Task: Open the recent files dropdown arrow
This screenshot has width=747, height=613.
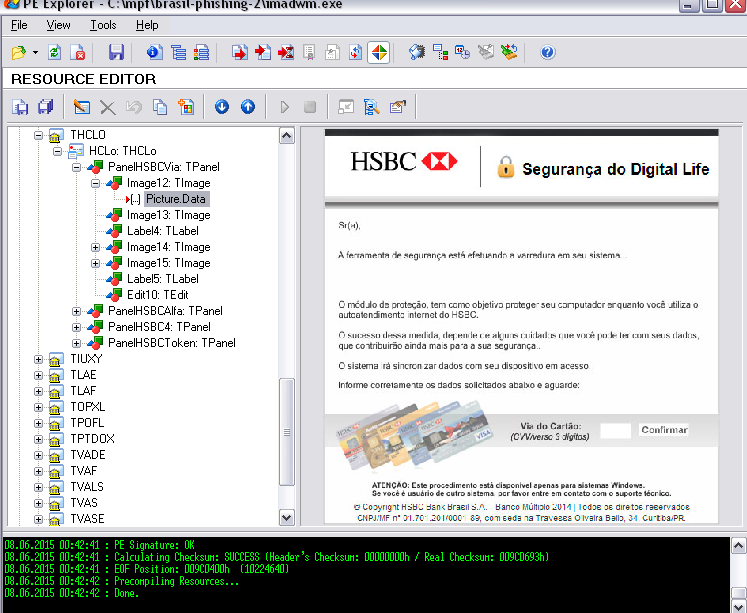Action: pos(35,52)
